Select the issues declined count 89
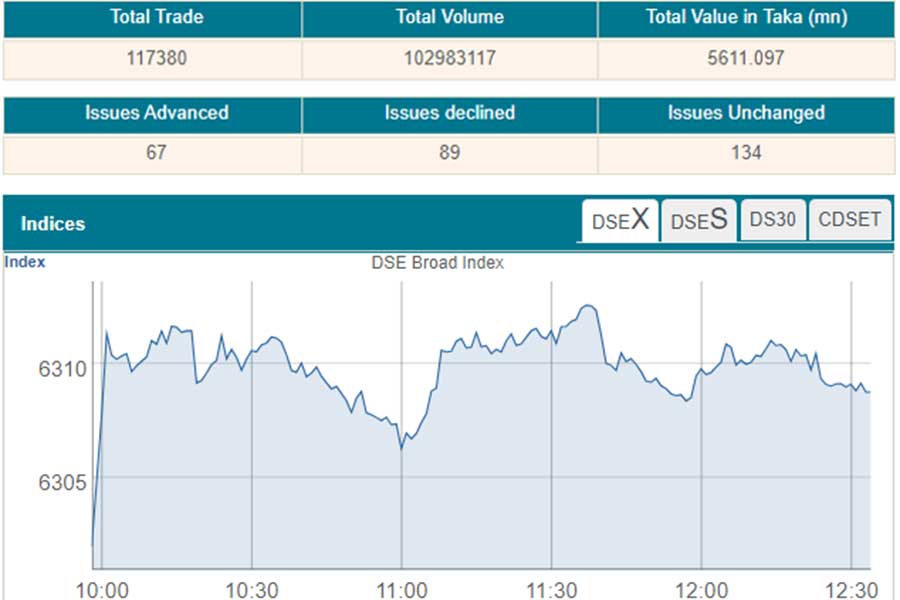This screenshot has height=600, width=900. (449, 153)
